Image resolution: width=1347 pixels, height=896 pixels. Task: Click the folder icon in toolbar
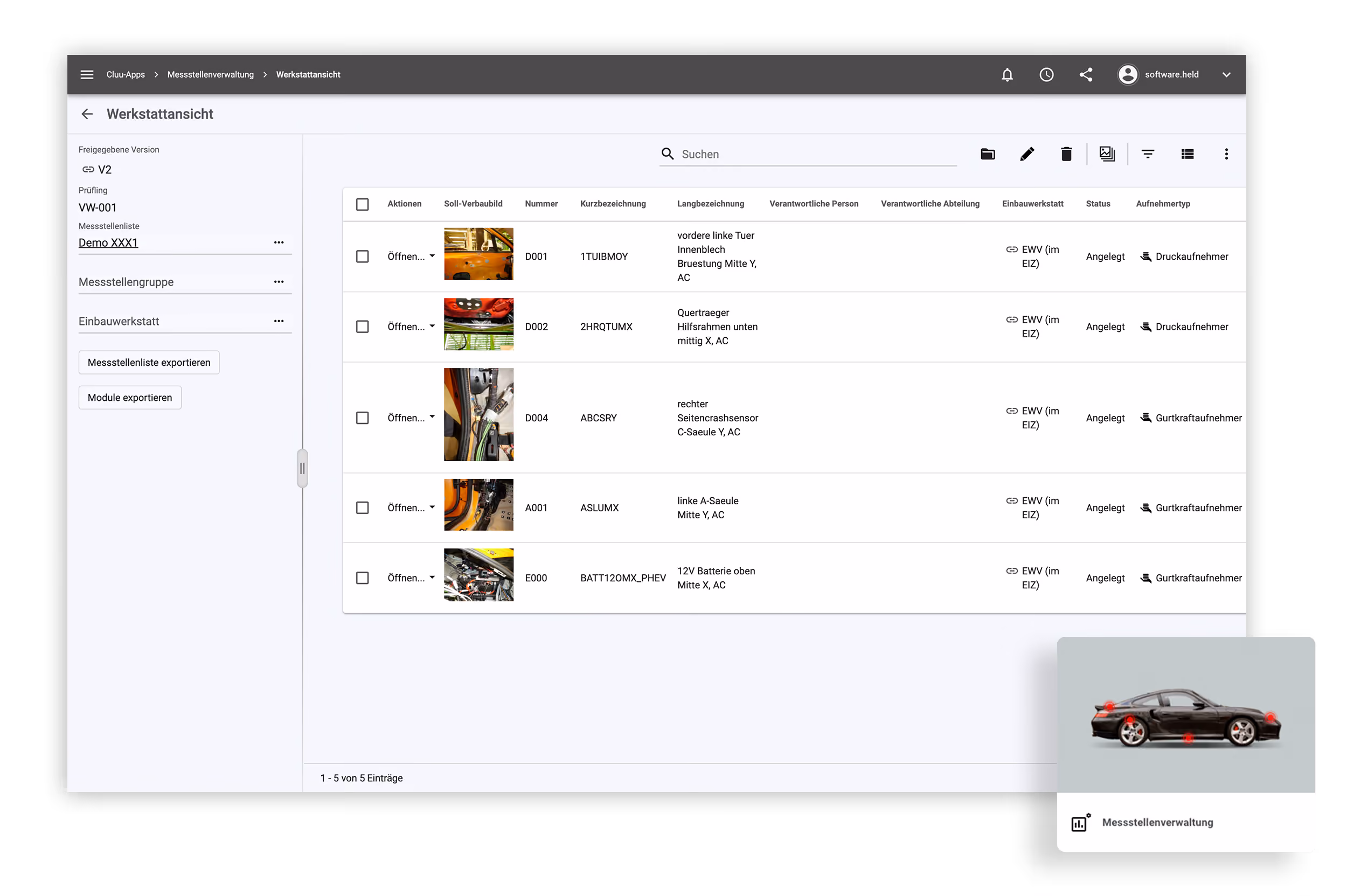988,154
